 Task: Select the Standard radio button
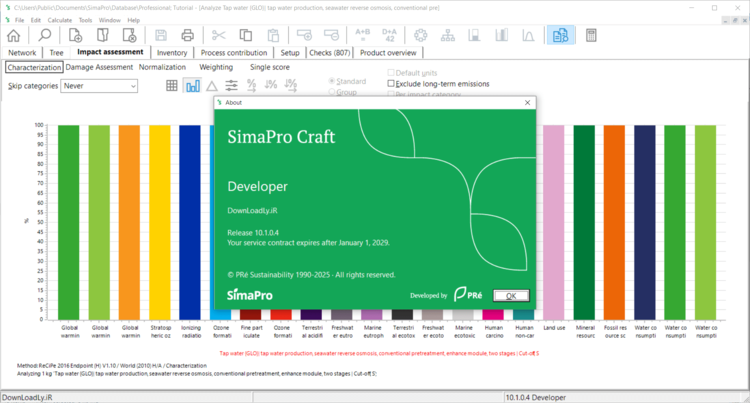click(x=333, y=81)
